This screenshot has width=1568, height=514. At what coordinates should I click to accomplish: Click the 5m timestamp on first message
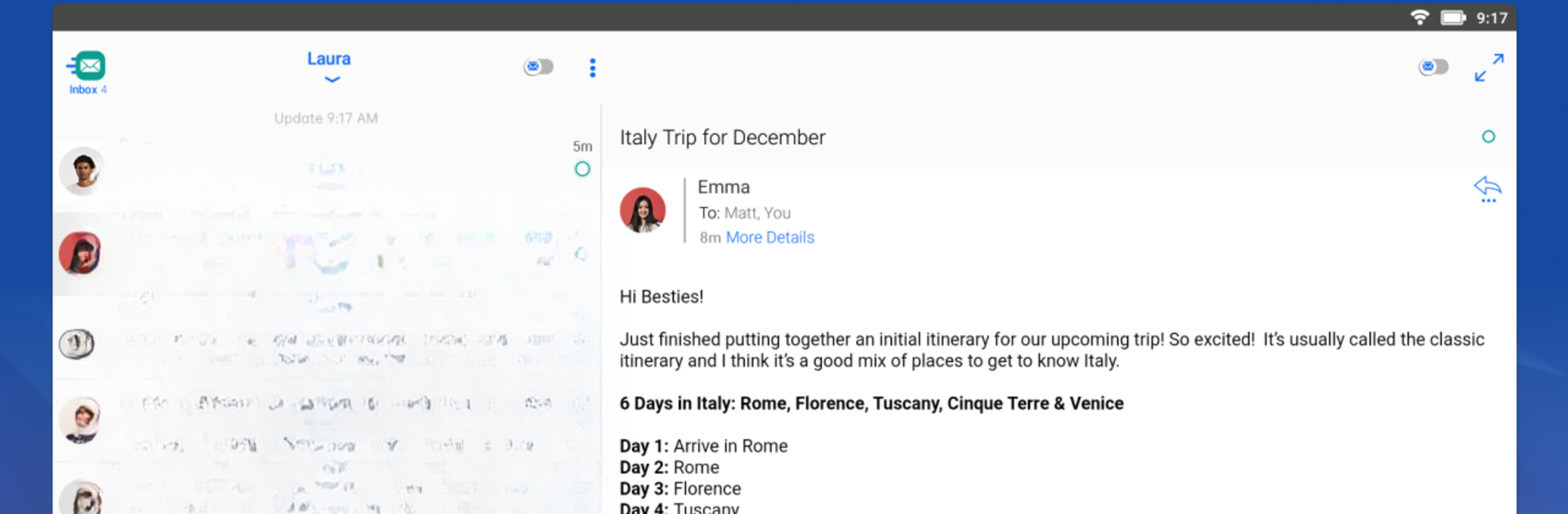coord(582,146)
